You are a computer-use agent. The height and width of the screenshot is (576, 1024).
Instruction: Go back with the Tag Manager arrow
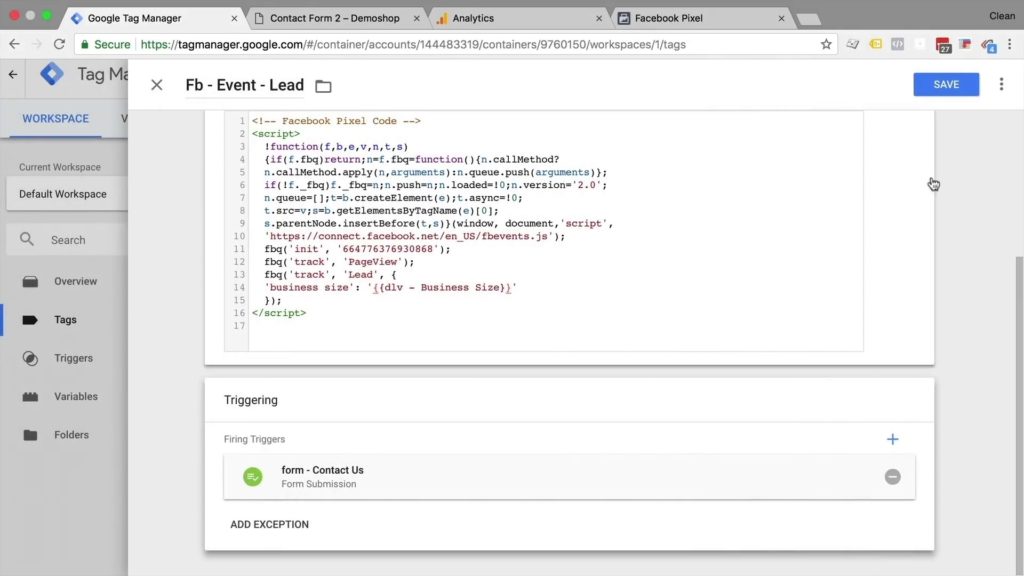coord(13,75)
